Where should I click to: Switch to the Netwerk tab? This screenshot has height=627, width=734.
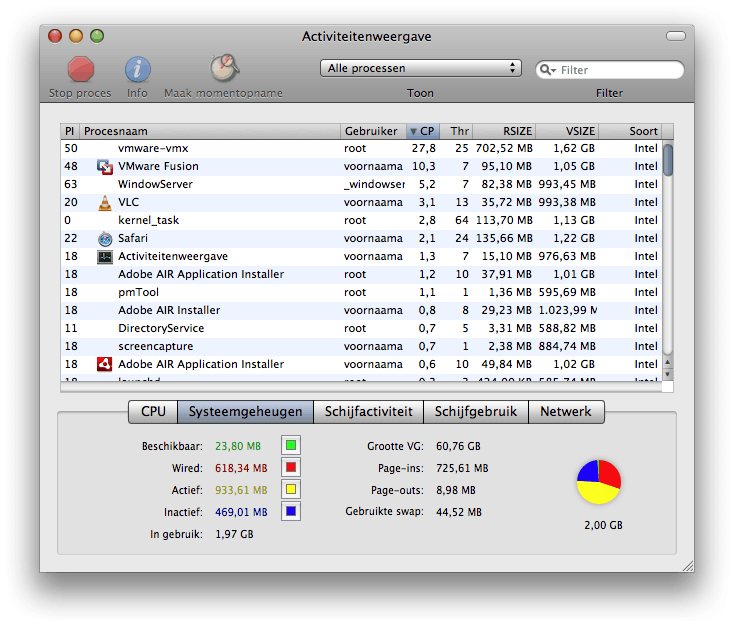(566, 412)
